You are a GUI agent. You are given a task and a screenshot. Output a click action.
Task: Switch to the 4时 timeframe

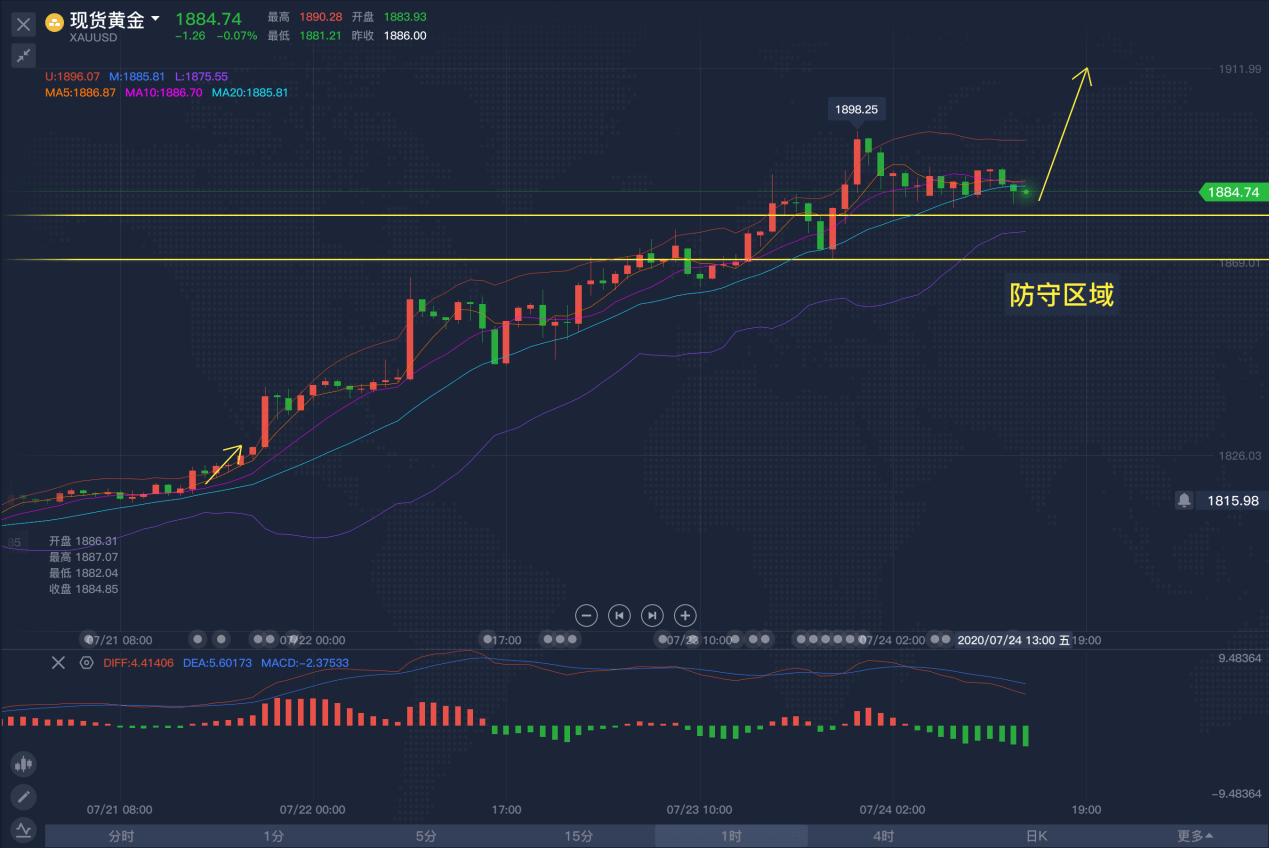[x=883, y=836]
